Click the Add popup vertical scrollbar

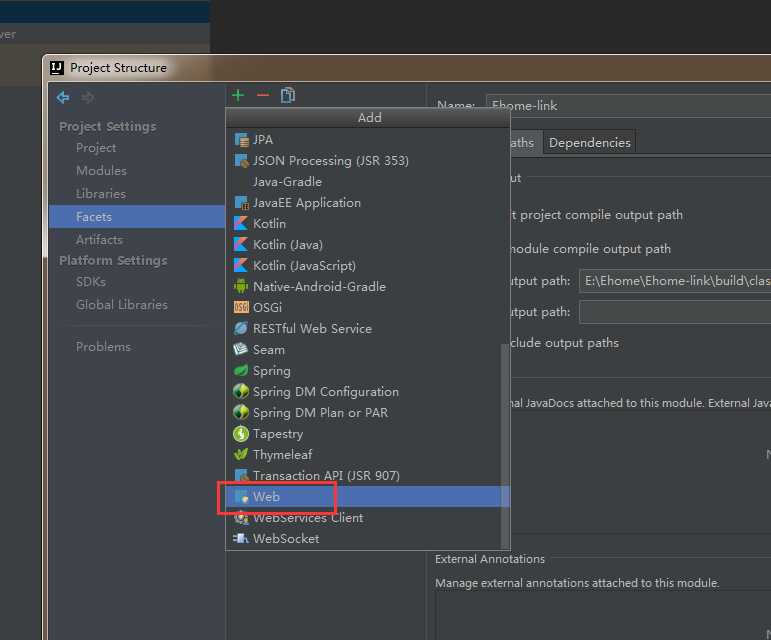504,445
